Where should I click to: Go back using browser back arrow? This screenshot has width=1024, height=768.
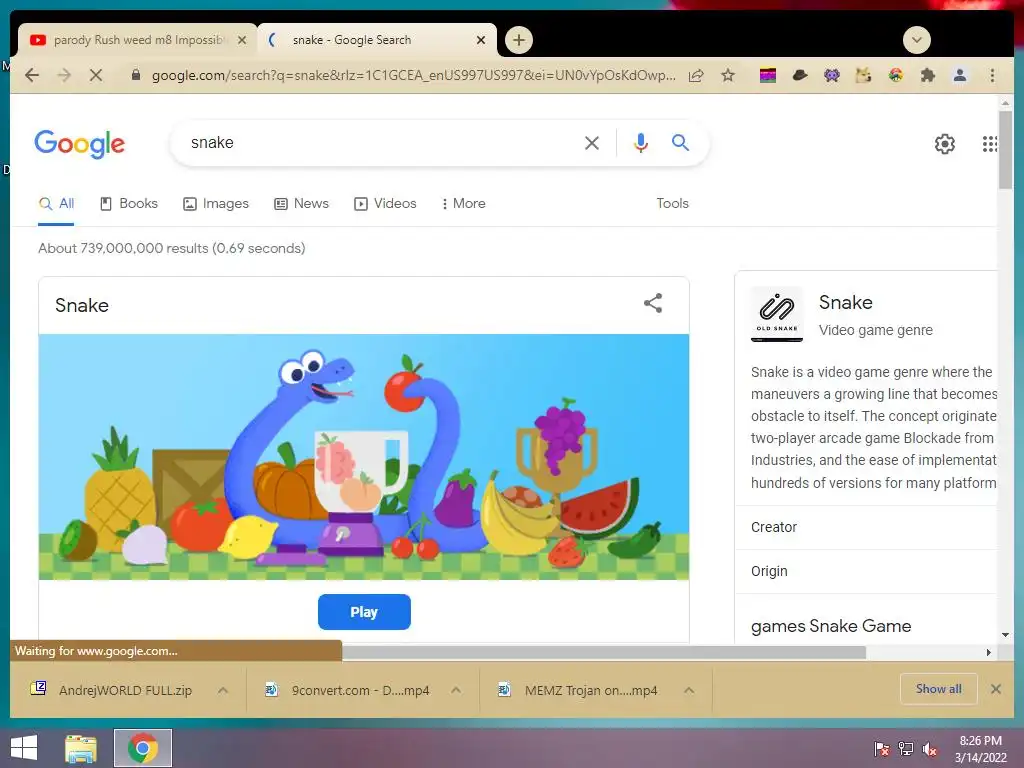(31, 75)
